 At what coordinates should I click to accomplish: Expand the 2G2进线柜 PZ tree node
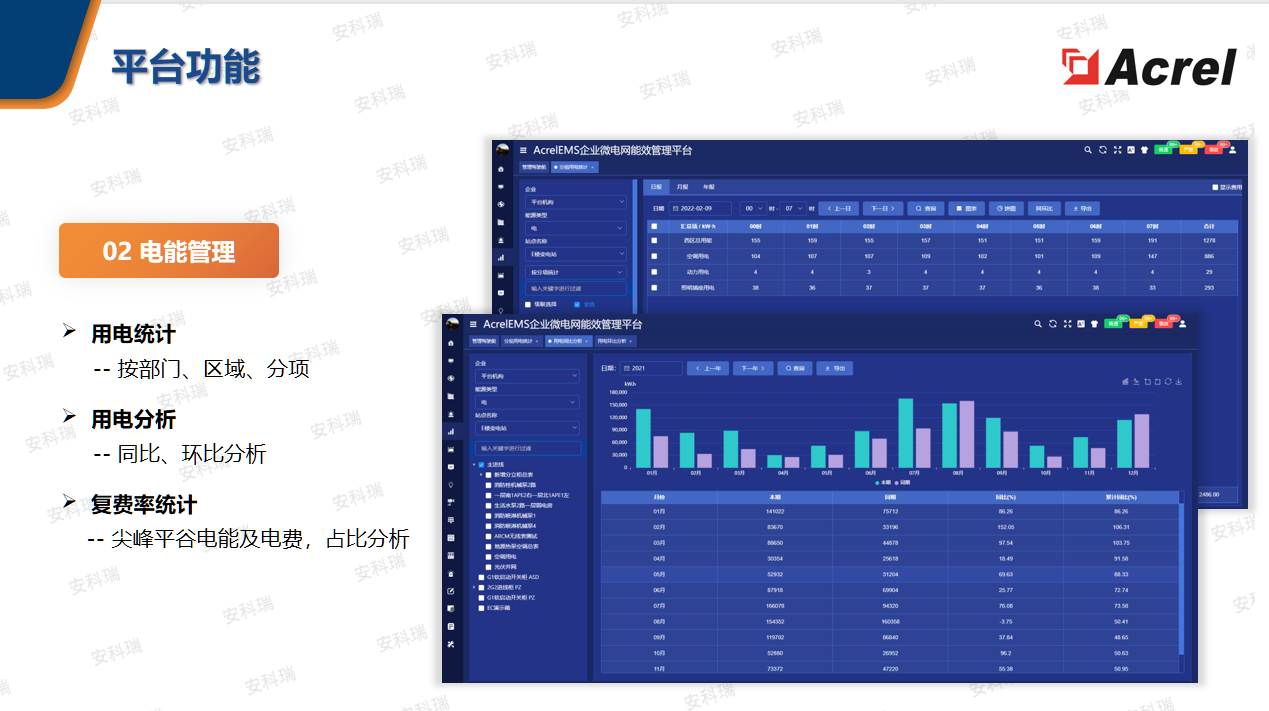(x=474, y=587)
